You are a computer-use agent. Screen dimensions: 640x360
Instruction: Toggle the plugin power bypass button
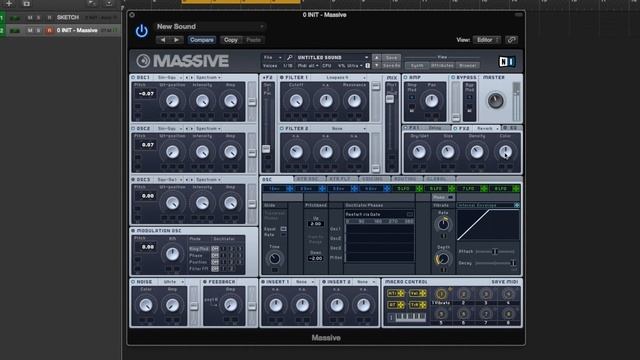142,31
